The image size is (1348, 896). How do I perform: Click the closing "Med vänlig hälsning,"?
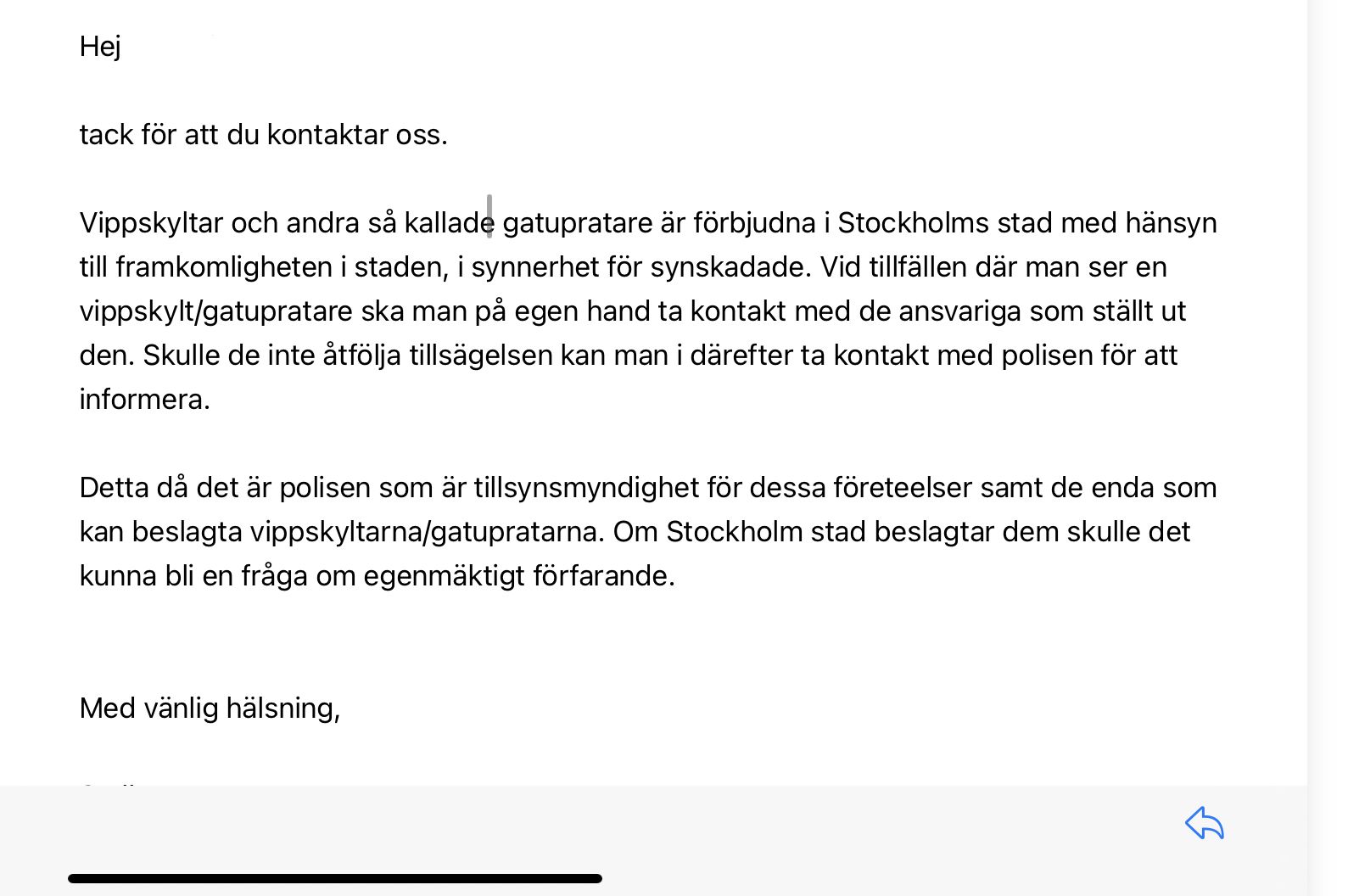pos(210,708)
